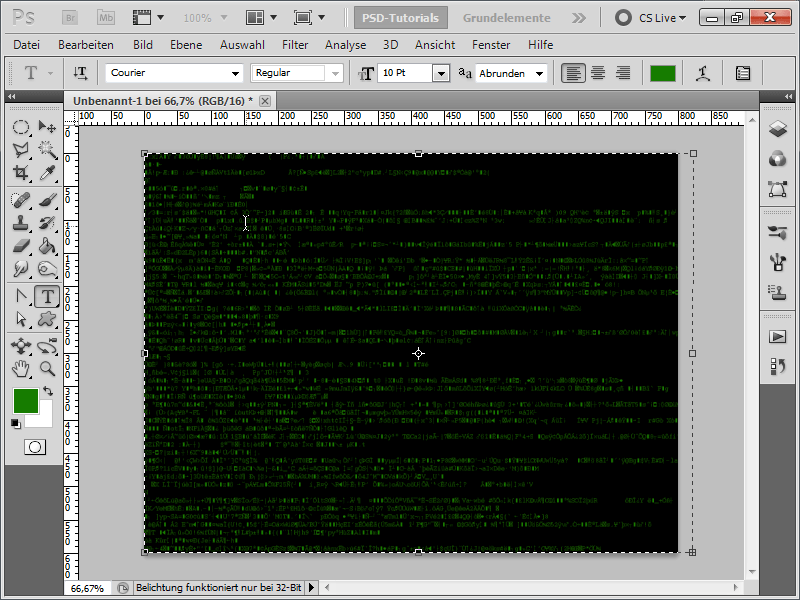This screenshot has width=800, height=600.
Task: Select the Move tool
Action: [x=47, y=127]
